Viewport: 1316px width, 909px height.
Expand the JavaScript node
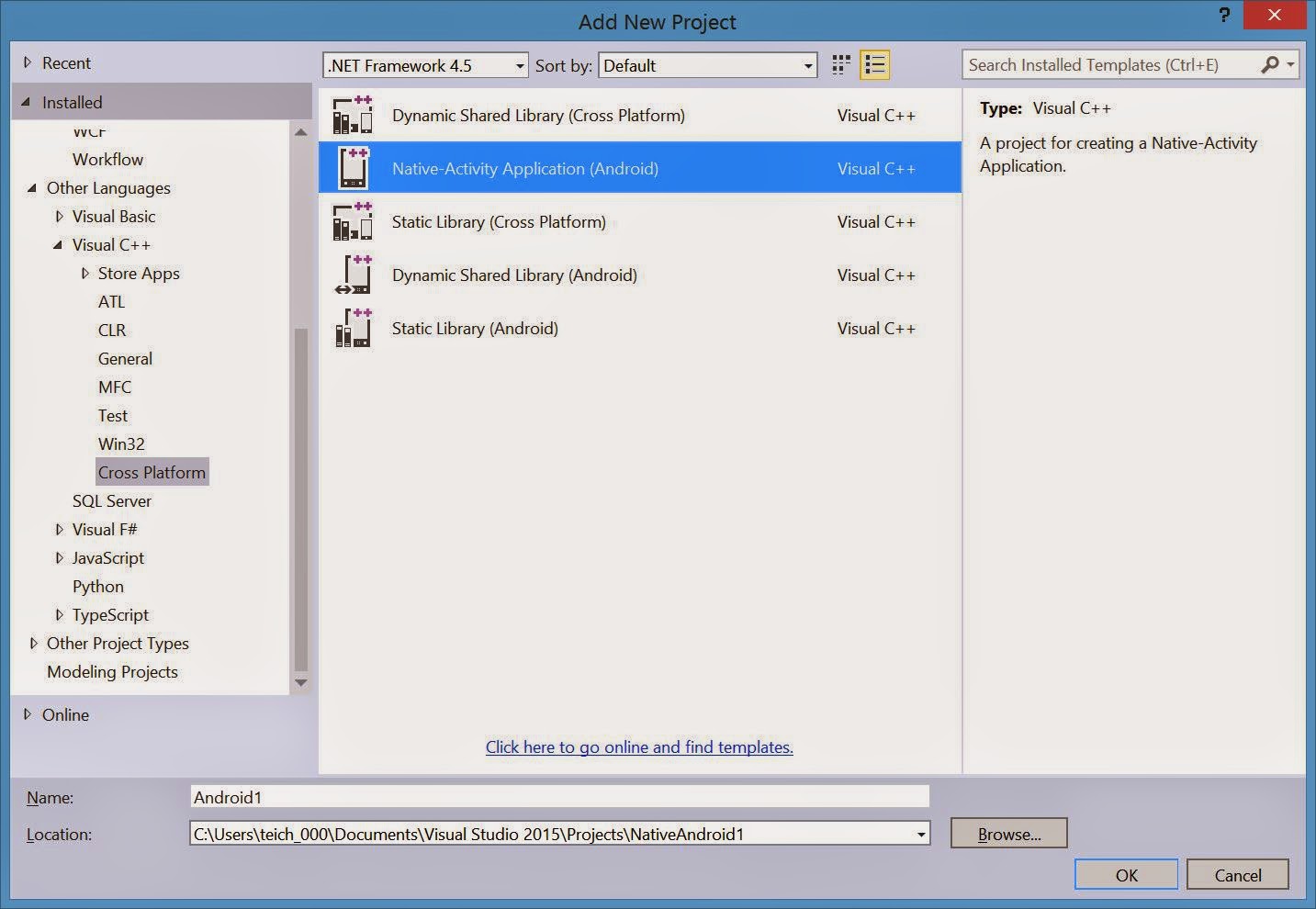60,557
